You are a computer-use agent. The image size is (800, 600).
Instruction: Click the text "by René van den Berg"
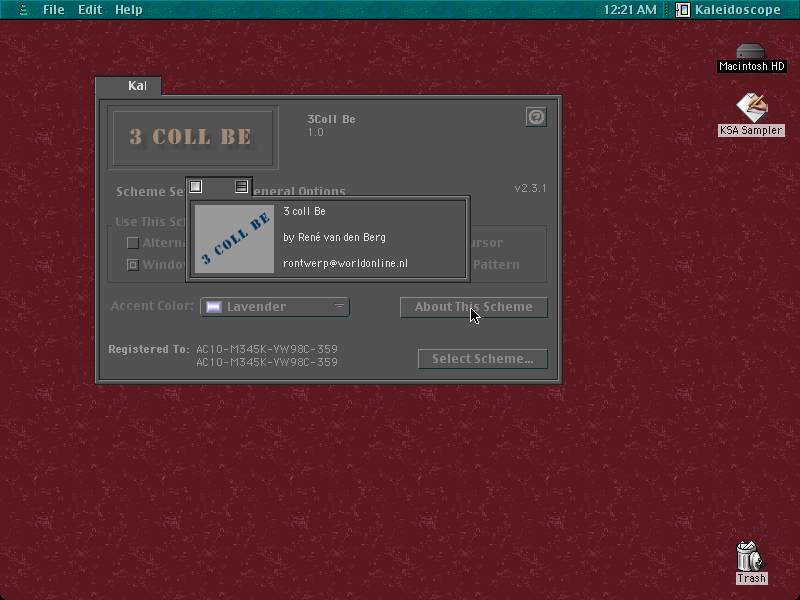(335, 237)
